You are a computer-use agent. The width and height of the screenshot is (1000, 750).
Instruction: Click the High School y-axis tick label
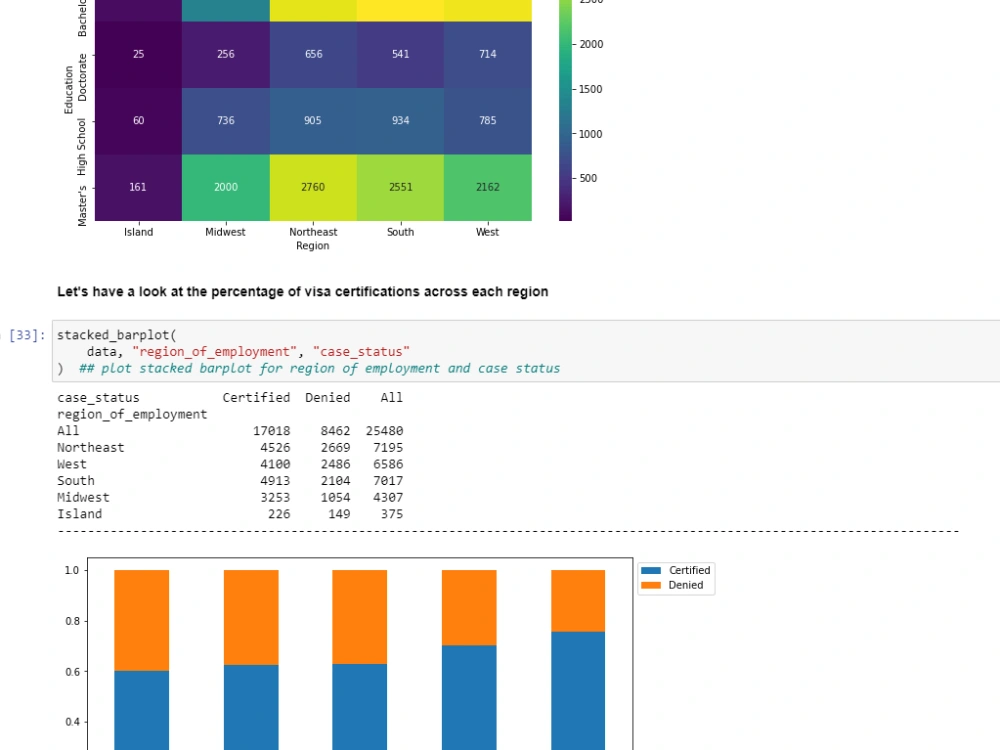coord(82,147)
